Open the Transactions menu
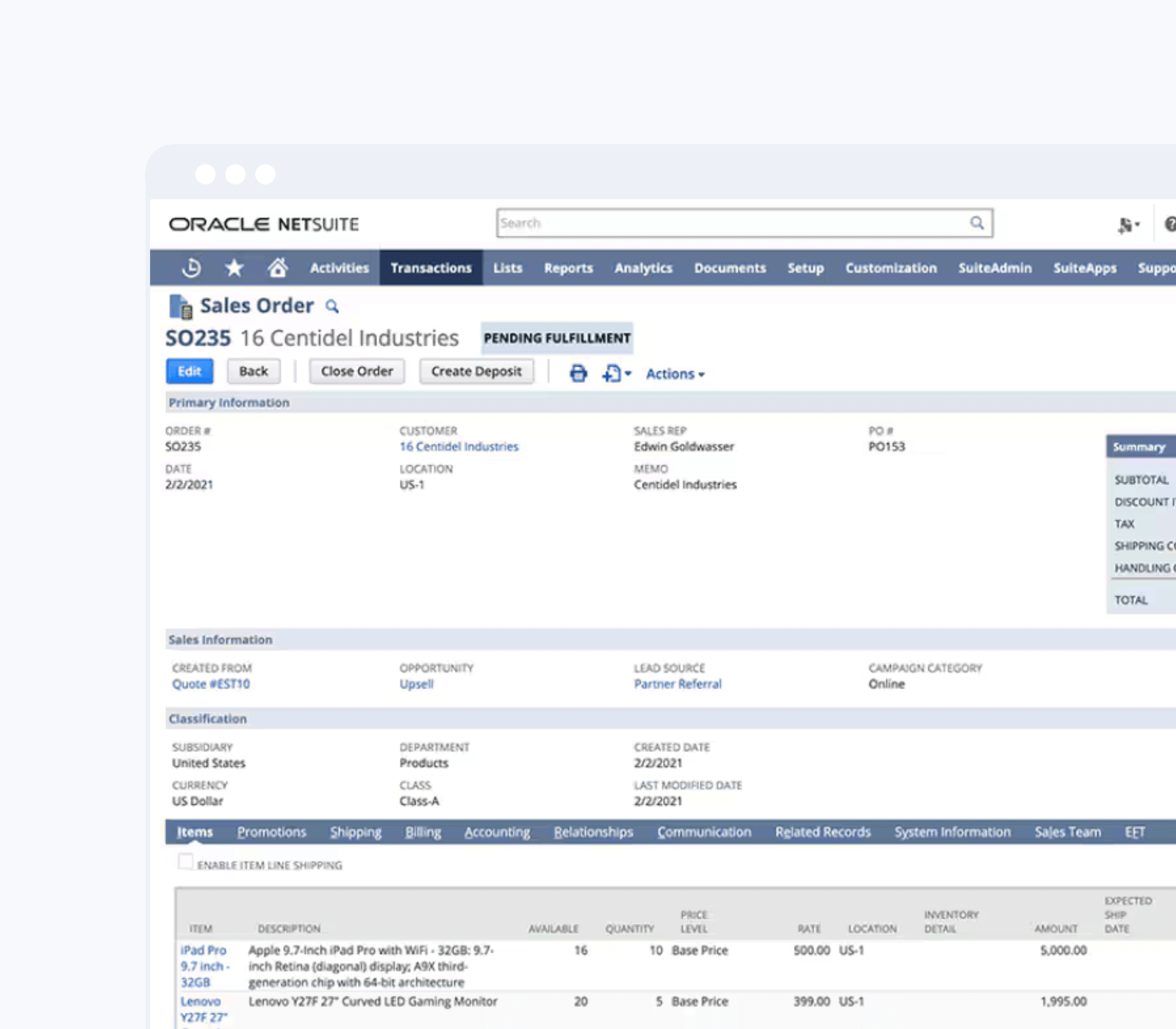1176x1029 pixels. [431, 268]
